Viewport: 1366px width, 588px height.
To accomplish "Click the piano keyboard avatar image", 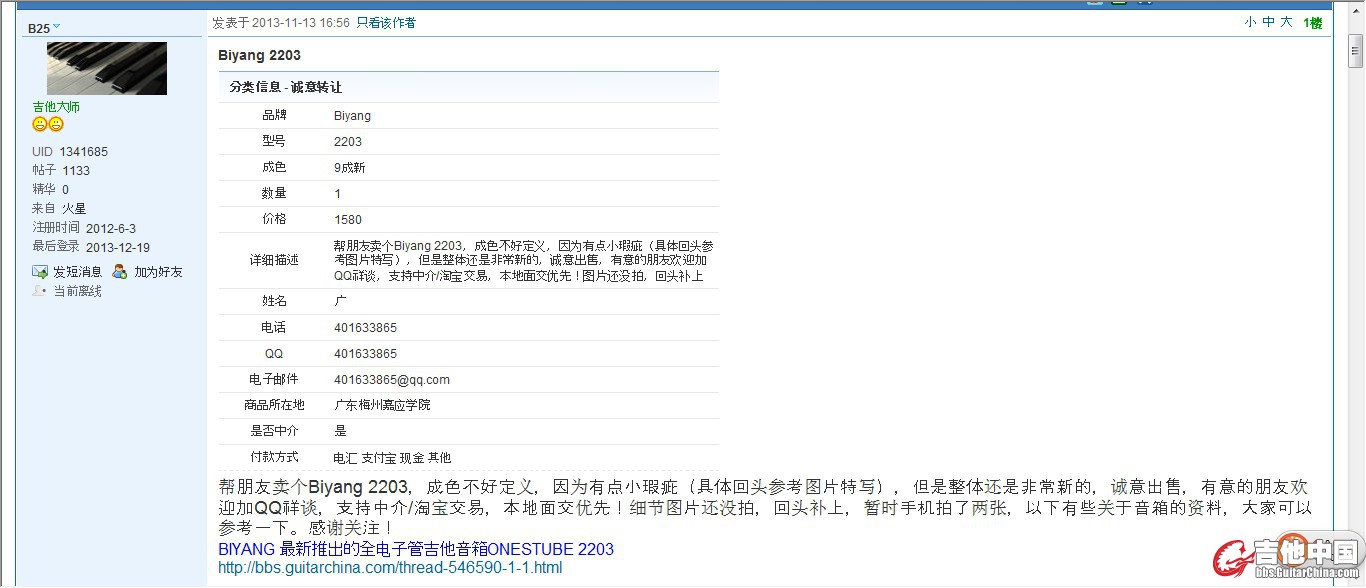I will (107, 68).
